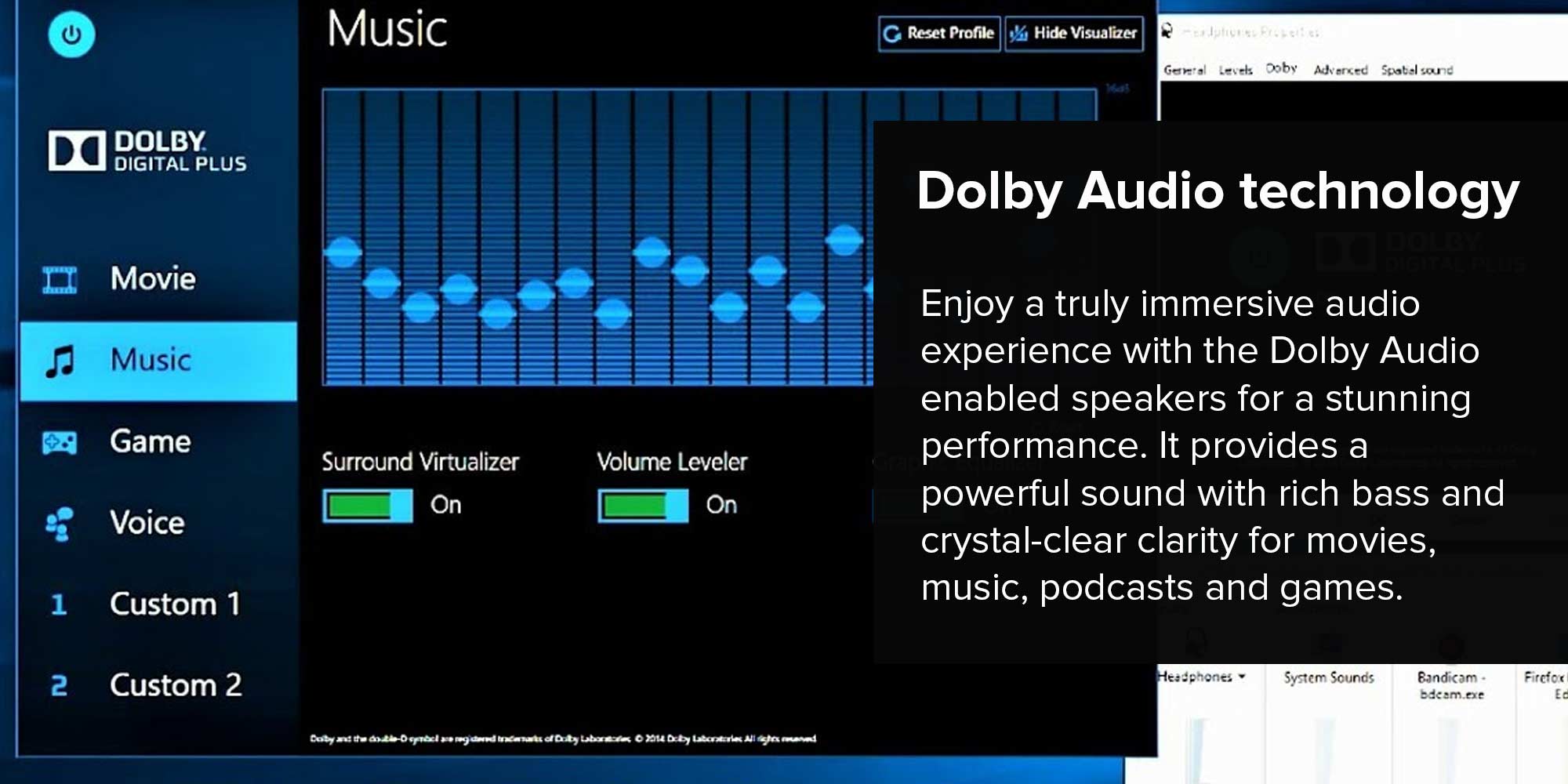This screenshot has height=784, width=1568.
Task: Click the Headphones Properties window icon
Action: (1167, 31)
